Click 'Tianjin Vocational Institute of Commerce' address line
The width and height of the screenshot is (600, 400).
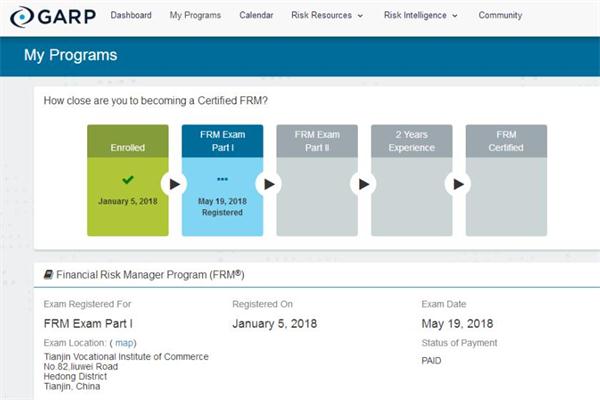click(x=126, y=357)
